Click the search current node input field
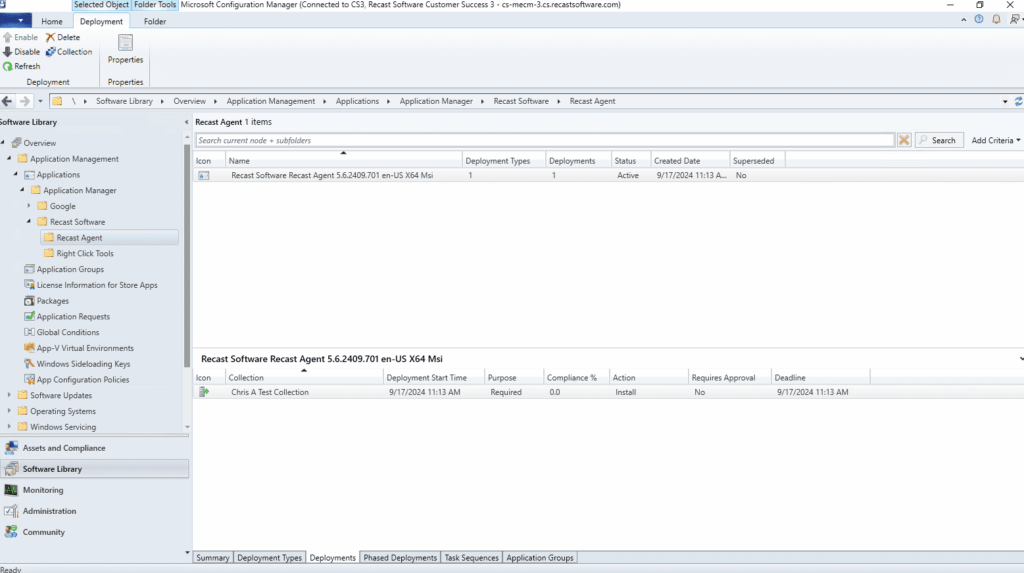1024x573 pixels. coord(544,141)
